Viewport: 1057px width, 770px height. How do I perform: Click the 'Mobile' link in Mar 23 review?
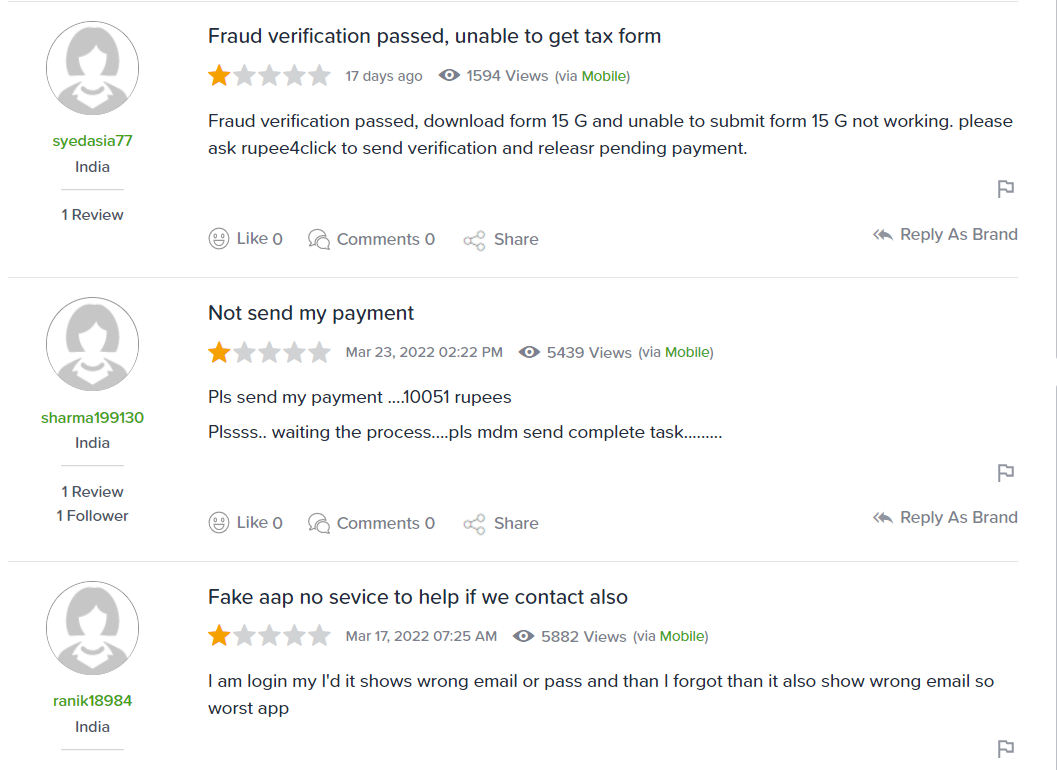point(687,352)
